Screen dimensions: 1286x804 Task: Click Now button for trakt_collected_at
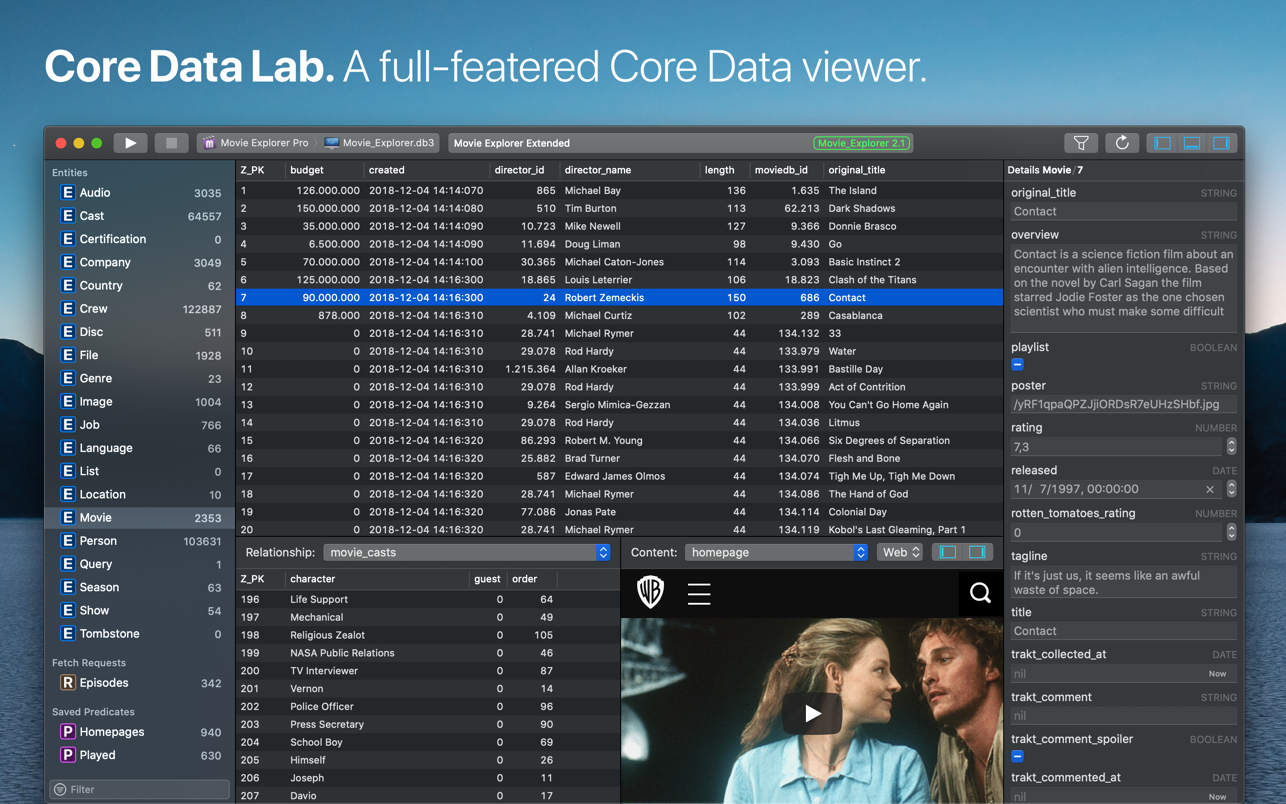click(x=1217, y=674)
